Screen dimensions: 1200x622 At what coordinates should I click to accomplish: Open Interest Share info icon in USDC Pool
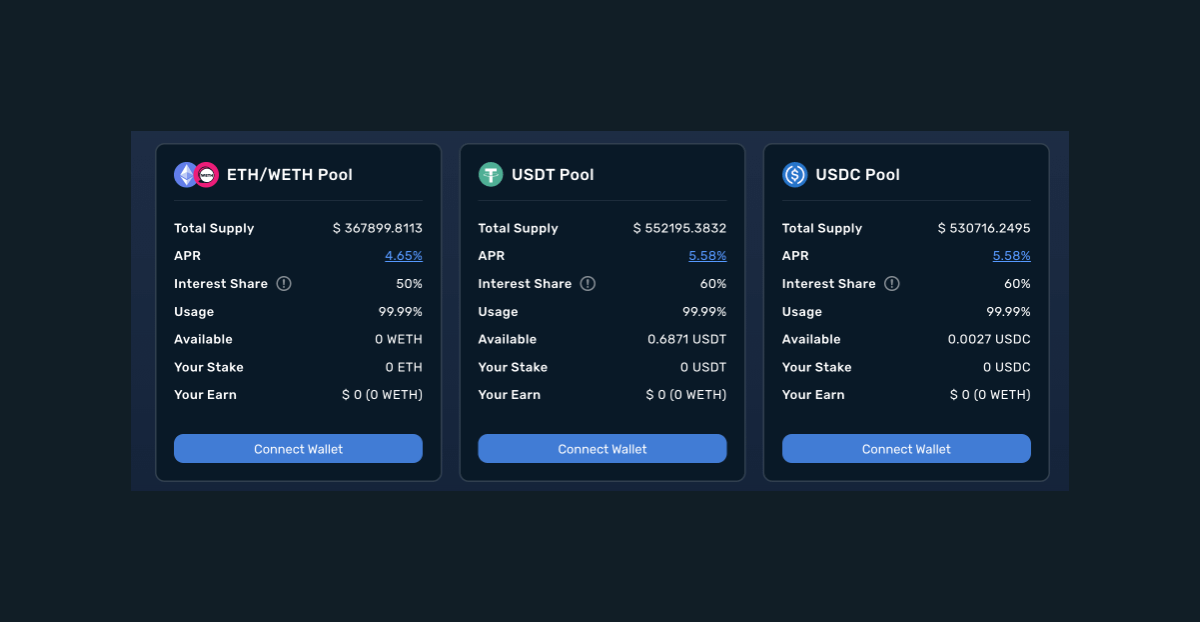point(892,284)
